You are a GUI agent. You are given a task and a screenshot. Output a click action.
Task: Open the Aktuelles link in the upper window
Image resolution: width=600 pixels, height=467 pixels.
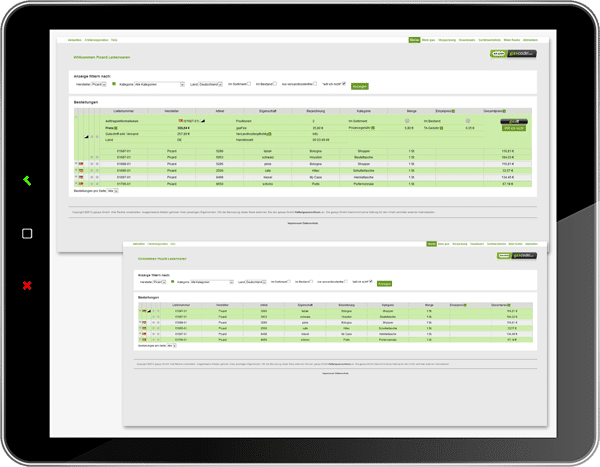point(75,40)
